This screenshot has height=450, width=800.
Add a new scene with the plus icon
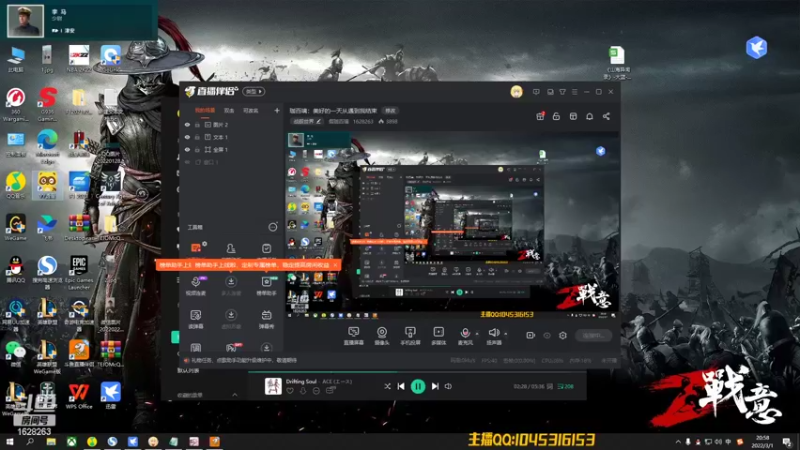click(277, 110)
